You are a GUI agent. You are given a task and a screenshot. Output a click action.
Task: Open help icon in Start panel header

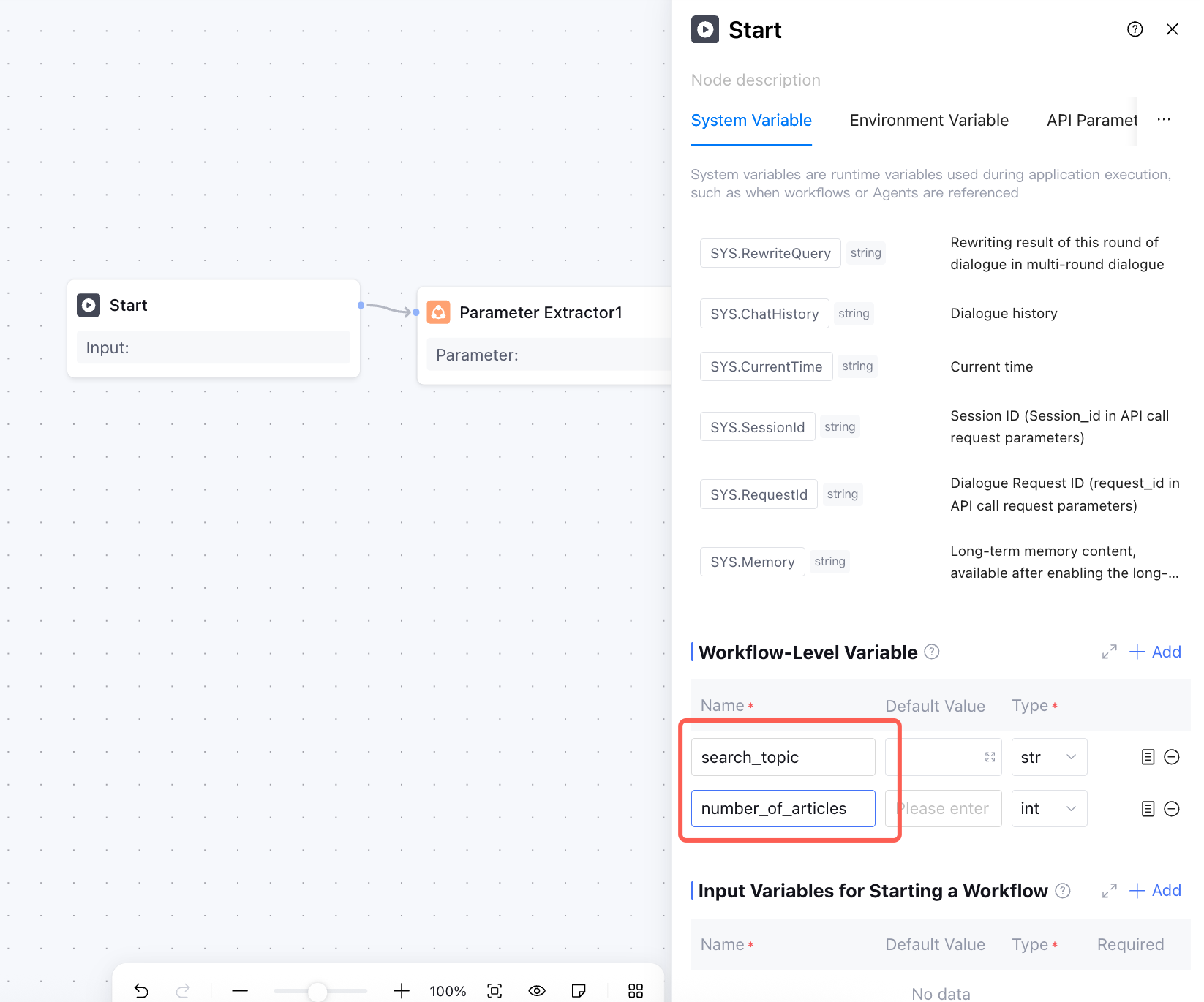pyautogui.click(x=1135, y=29)
